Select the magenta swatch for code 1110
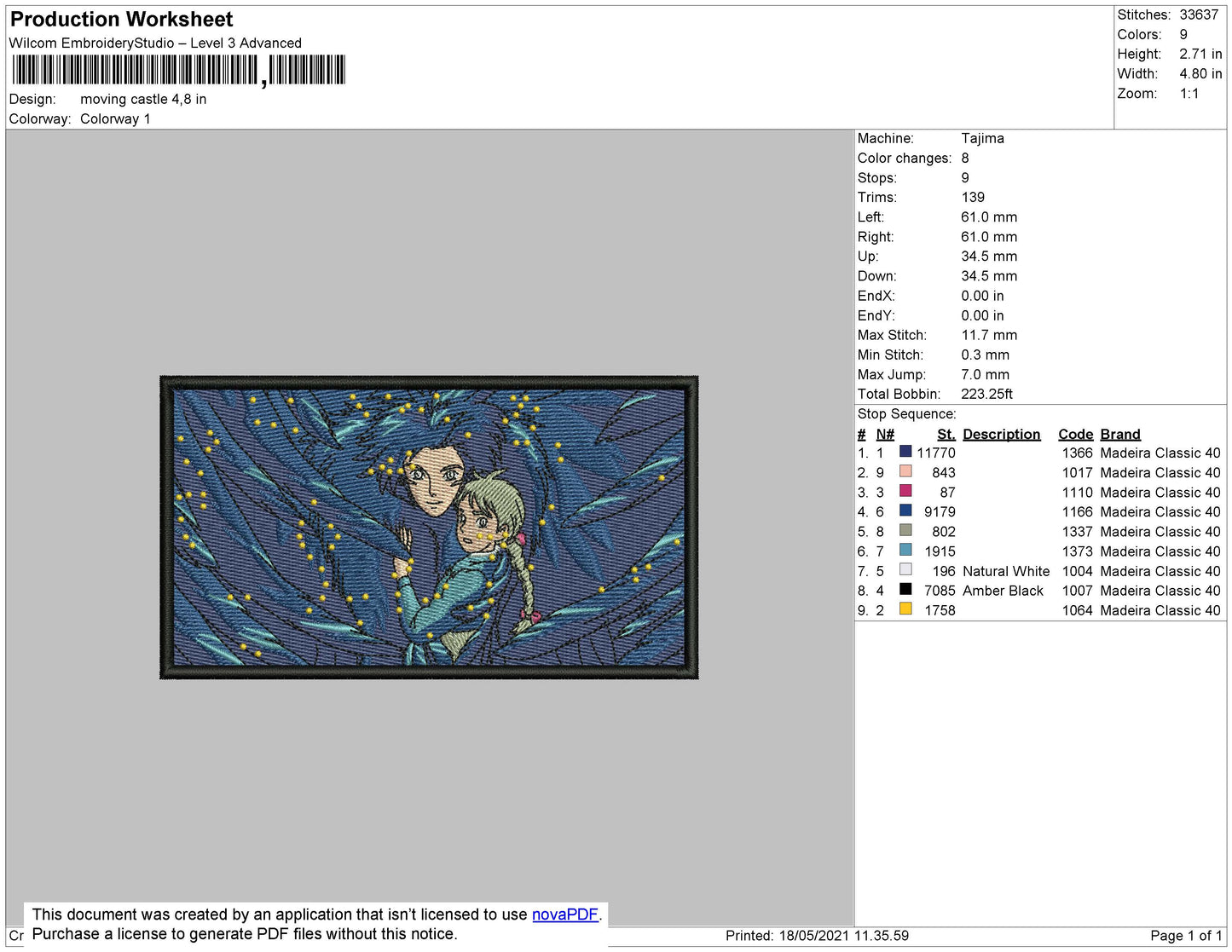Viewport: 1232px width, 952px height. coord(905,491)
